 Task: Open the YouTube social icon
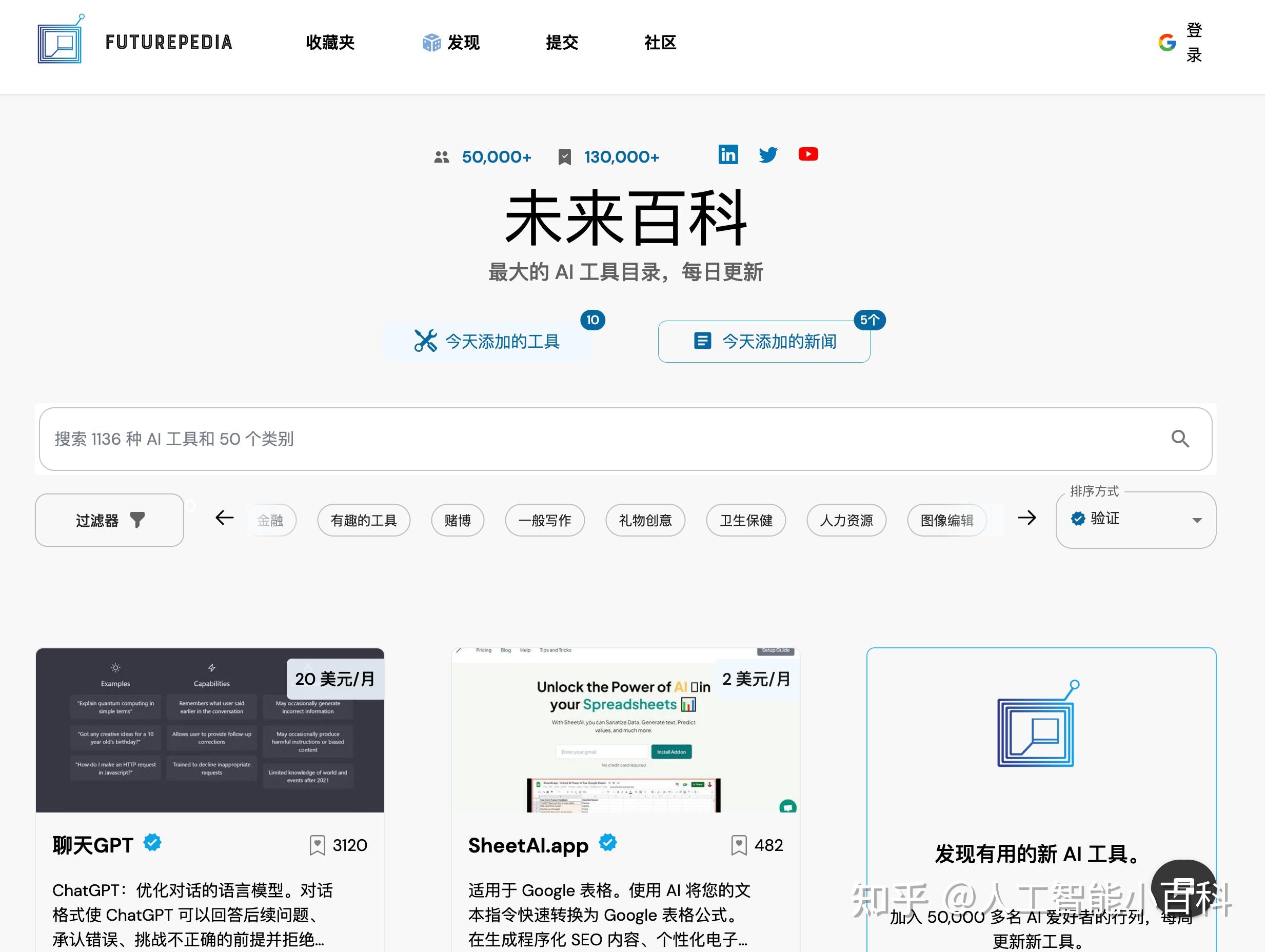click(808, 154)
